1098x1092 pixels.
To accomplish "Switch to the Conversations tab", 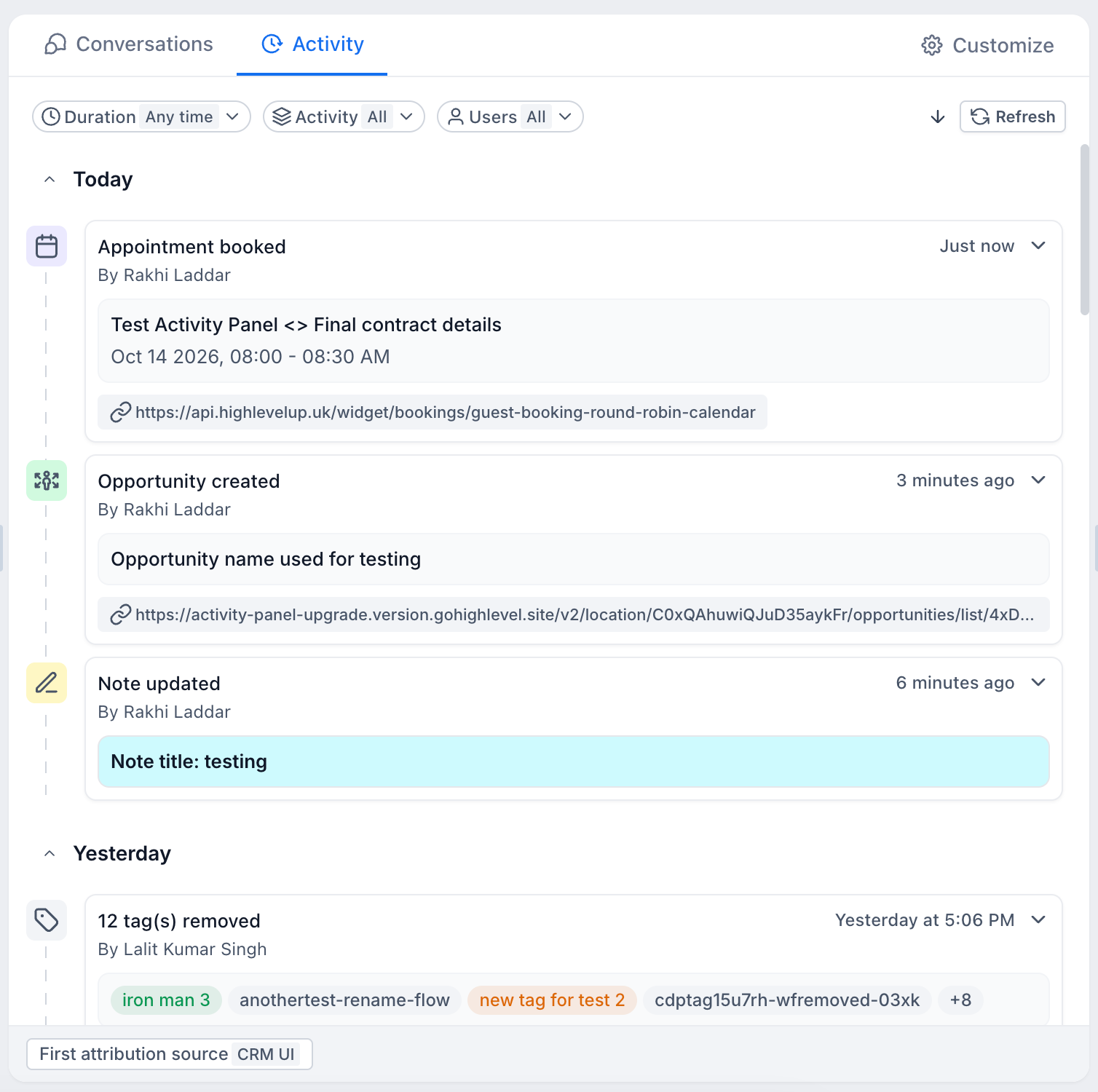I will (x=129, y=44).
